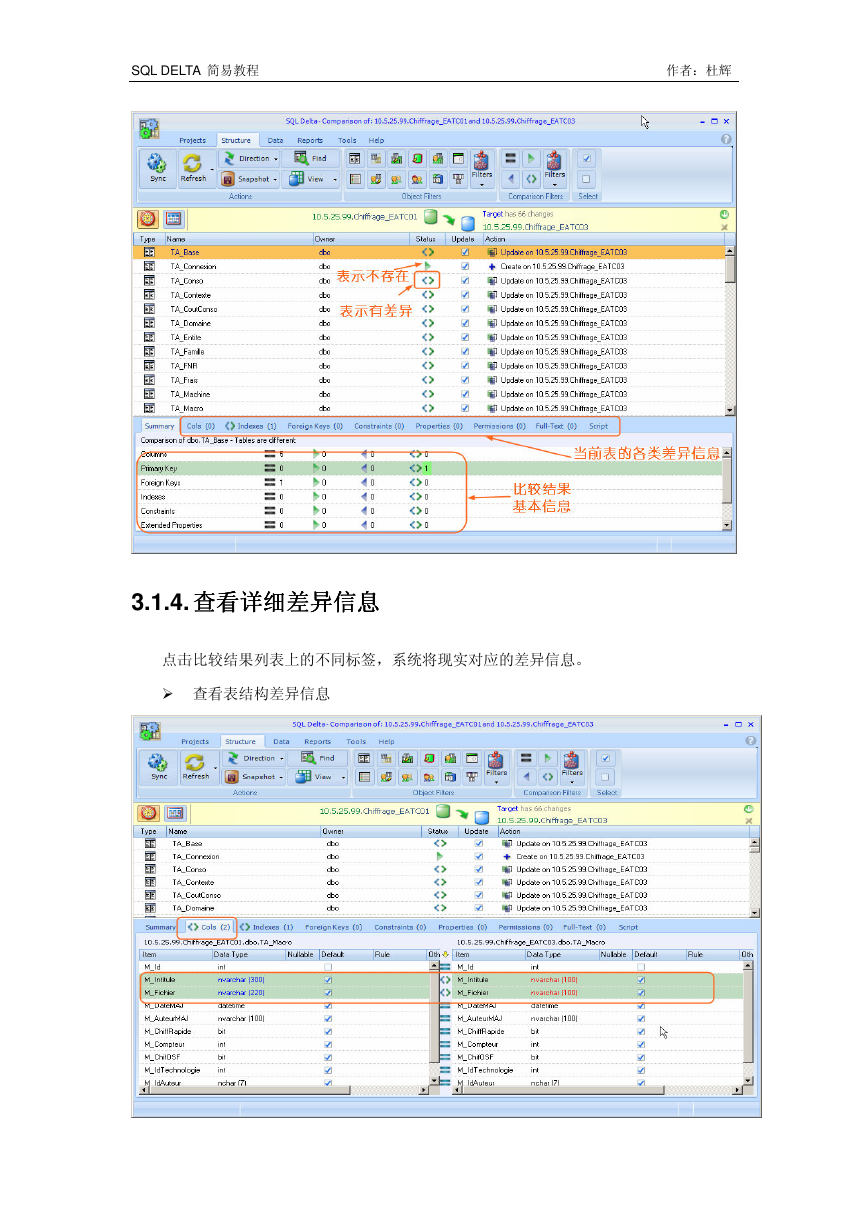Toggle the Update checkbox for TA_Base, upper window

click(464, 253)
